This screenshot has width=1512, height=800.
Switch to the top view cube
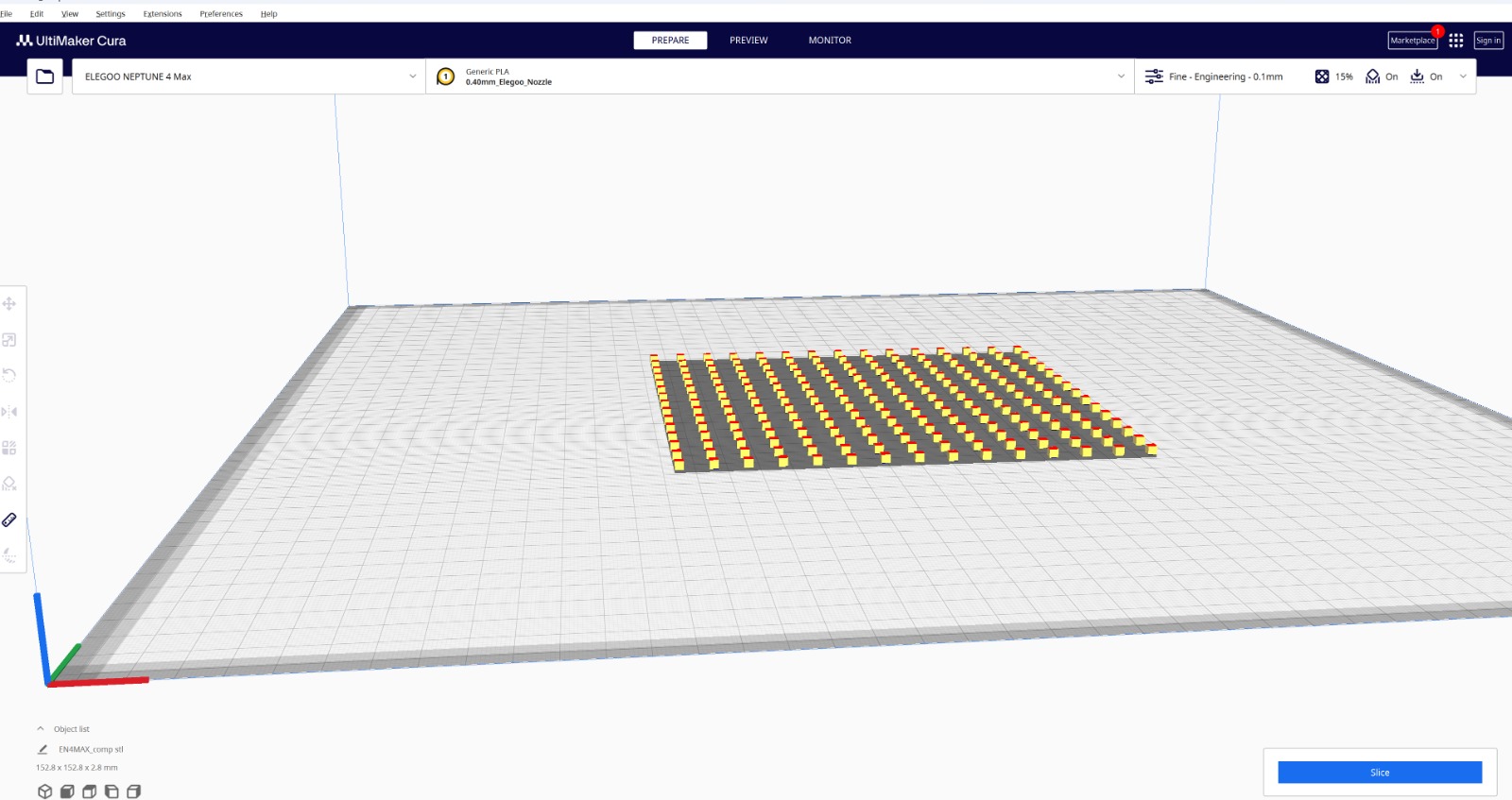pyautogui.click(x=90, y=791)
